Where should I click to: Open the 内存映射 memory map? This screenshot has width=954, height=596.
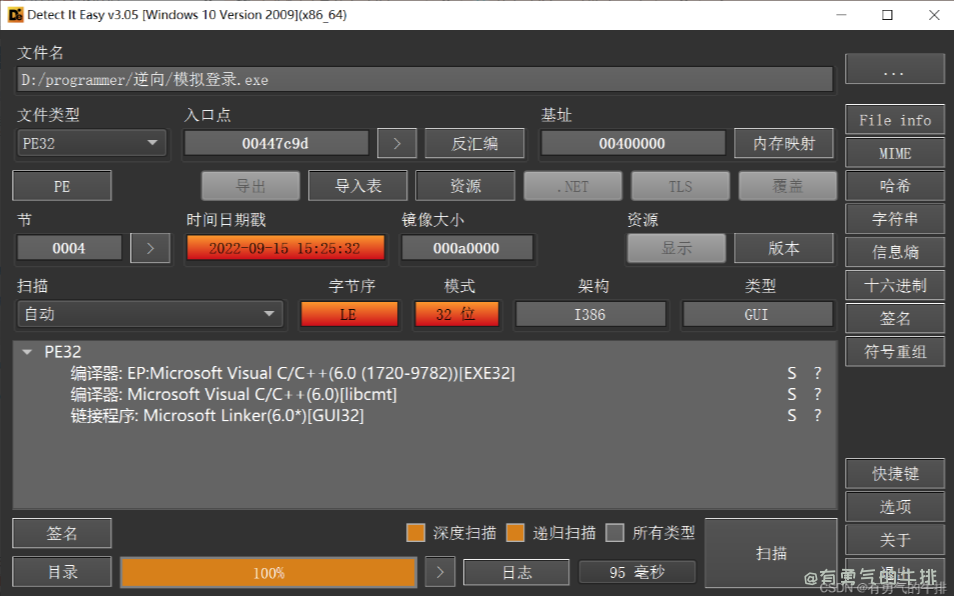point(784,144)
